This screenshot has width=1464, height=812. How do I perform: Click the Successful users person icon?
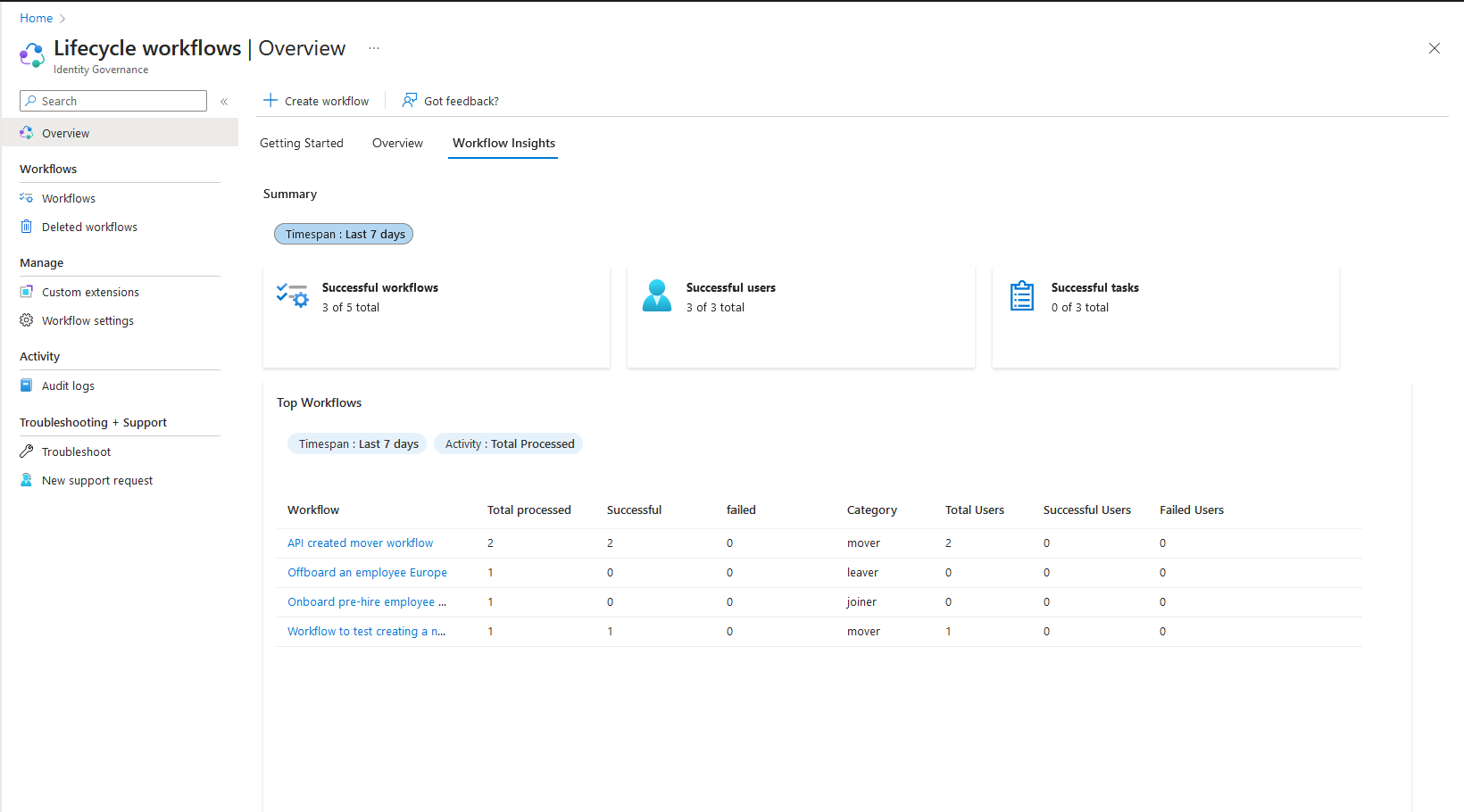tap(657, 295)
